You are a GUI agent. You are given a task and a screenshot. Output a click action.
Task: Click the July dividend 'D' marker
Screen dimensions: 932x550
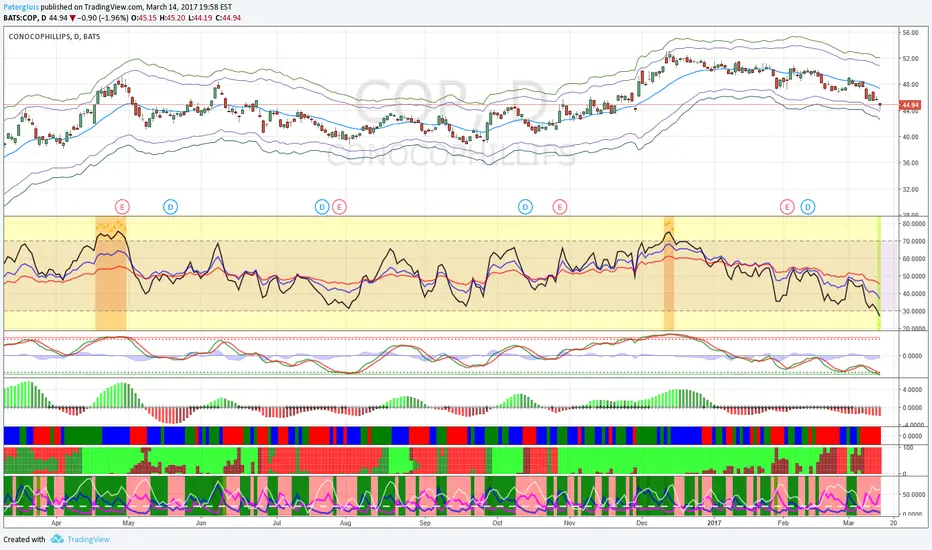[322, 207]
